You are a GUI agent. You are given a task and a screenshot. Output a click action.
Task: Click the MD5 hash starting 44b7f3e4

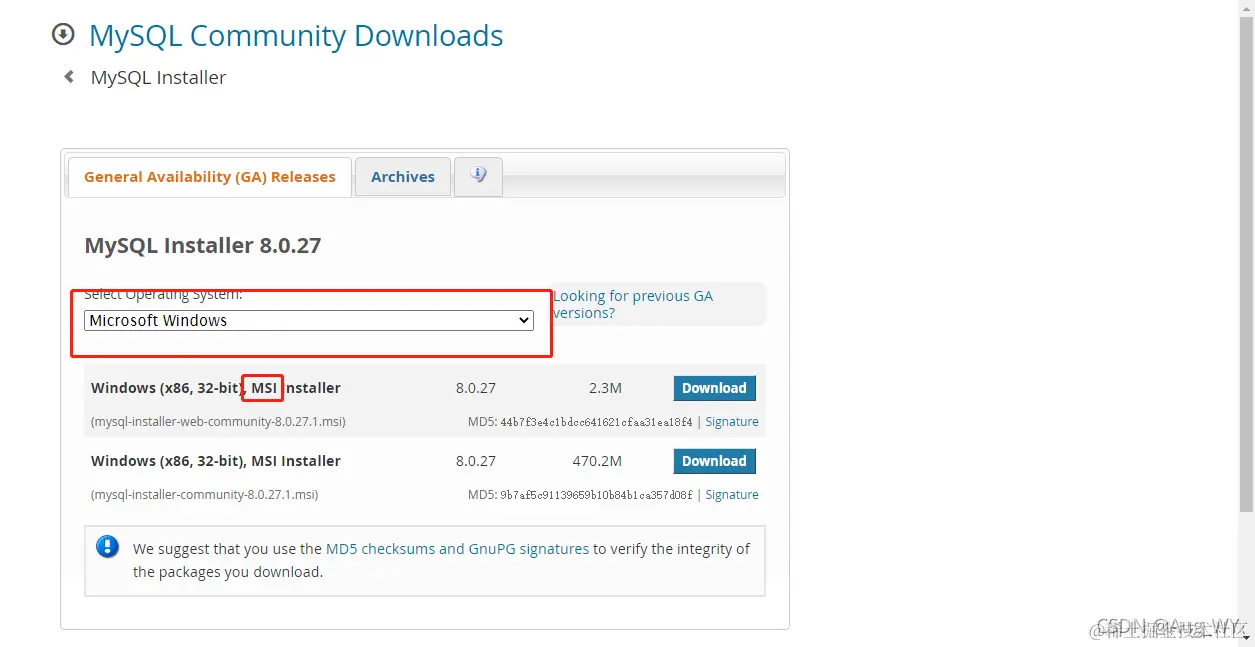point(596,422)
